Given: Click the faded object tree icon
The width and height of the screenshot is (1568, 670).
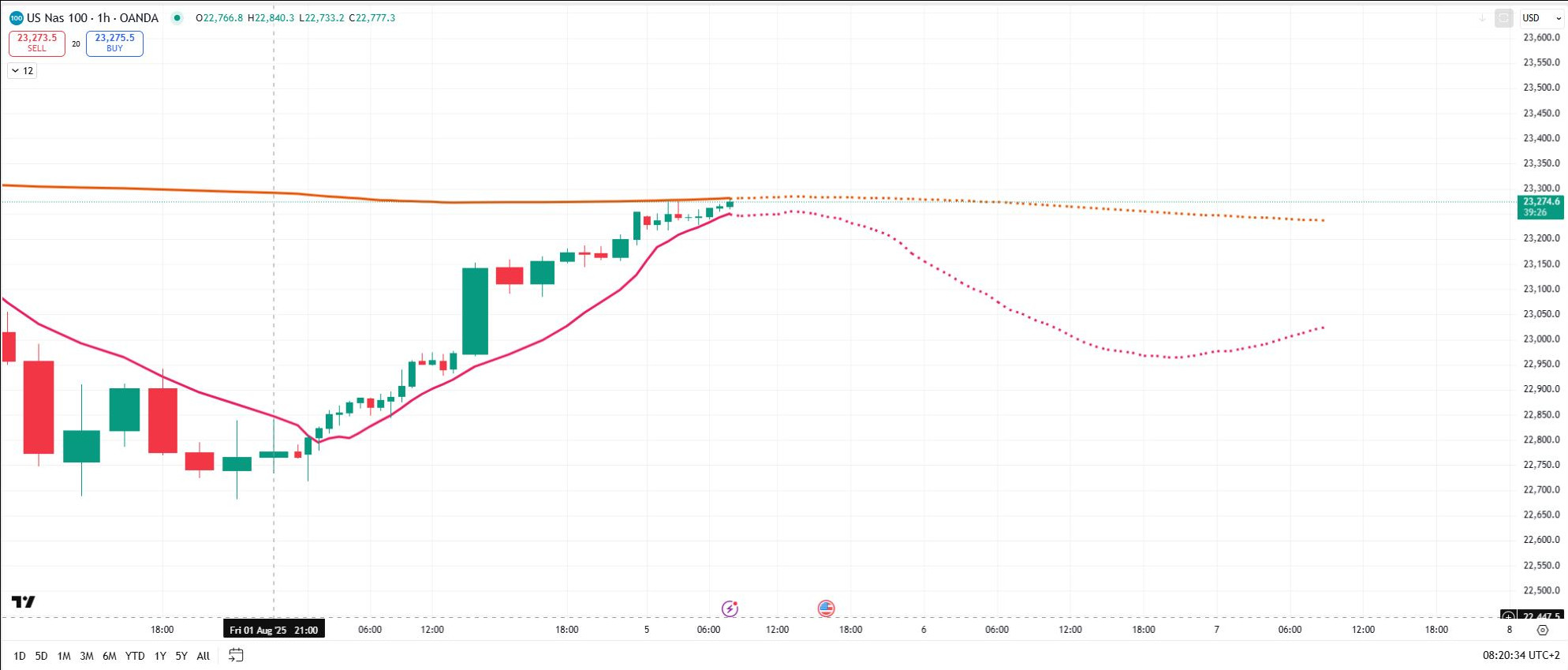Looking at the screenshot, I should click(x=1504, y=18).
